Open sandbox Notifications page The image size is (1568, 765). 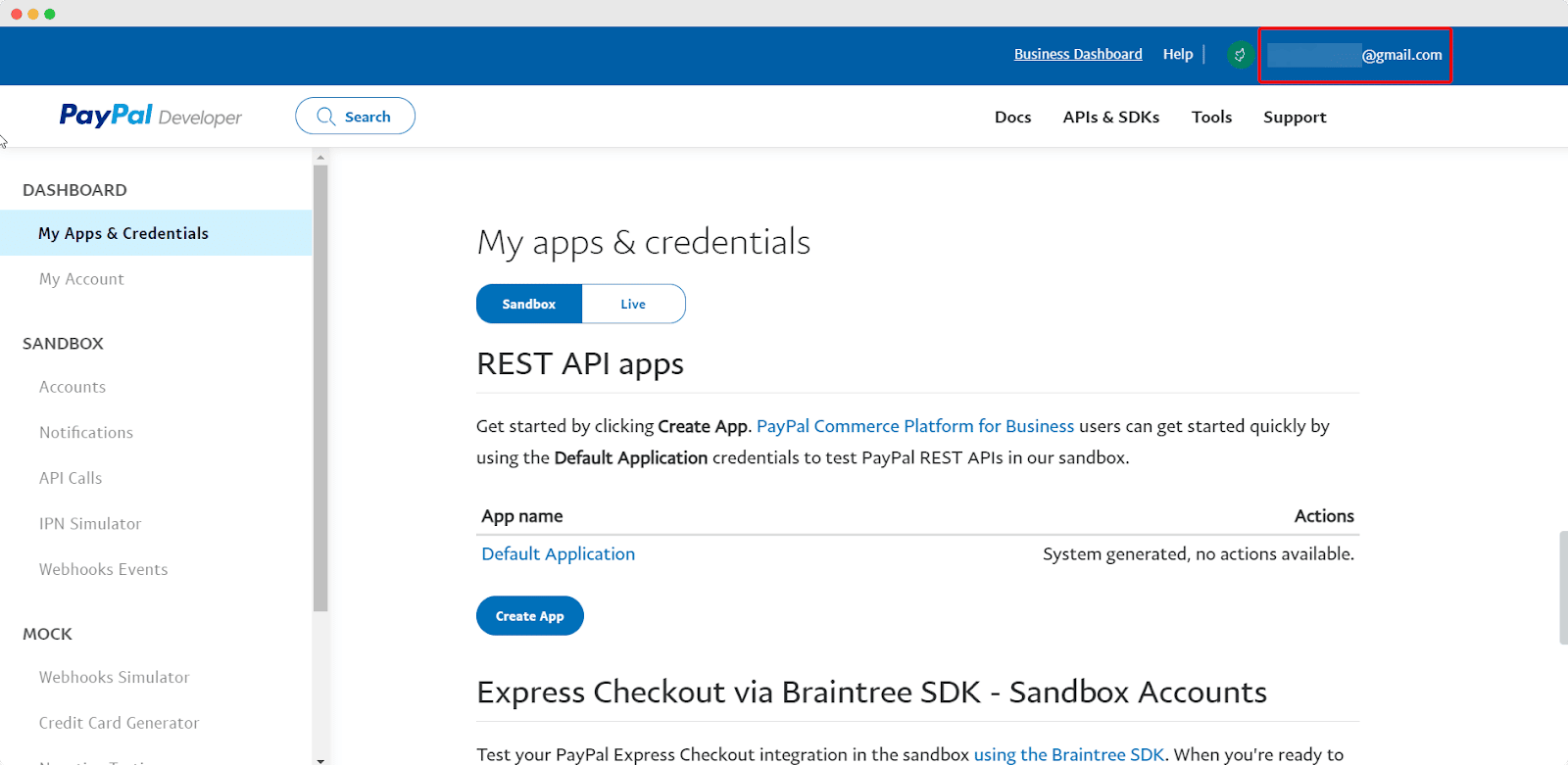coord(86,432)
